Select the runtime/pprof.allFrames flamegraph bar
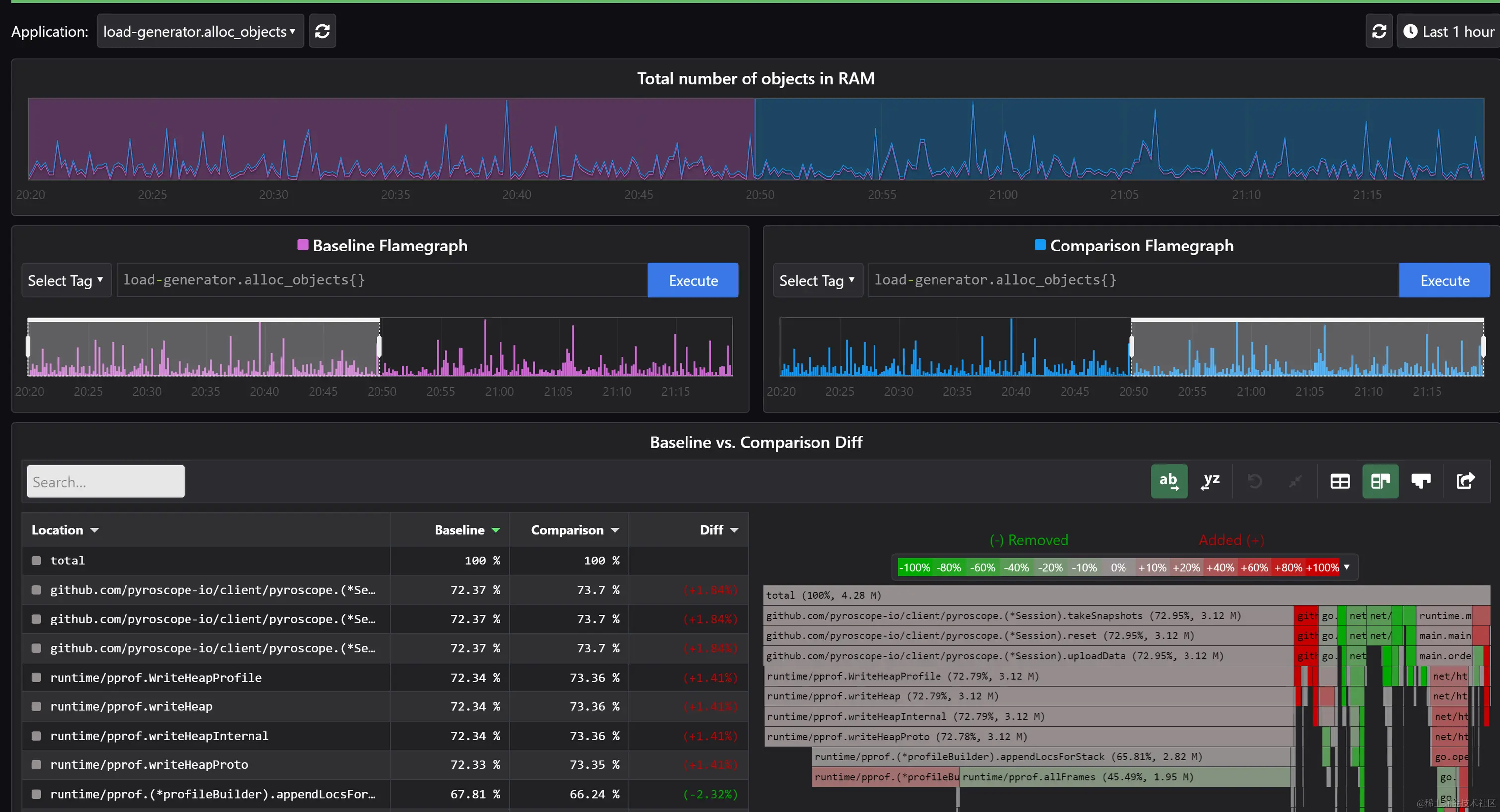 [1125, 777]
